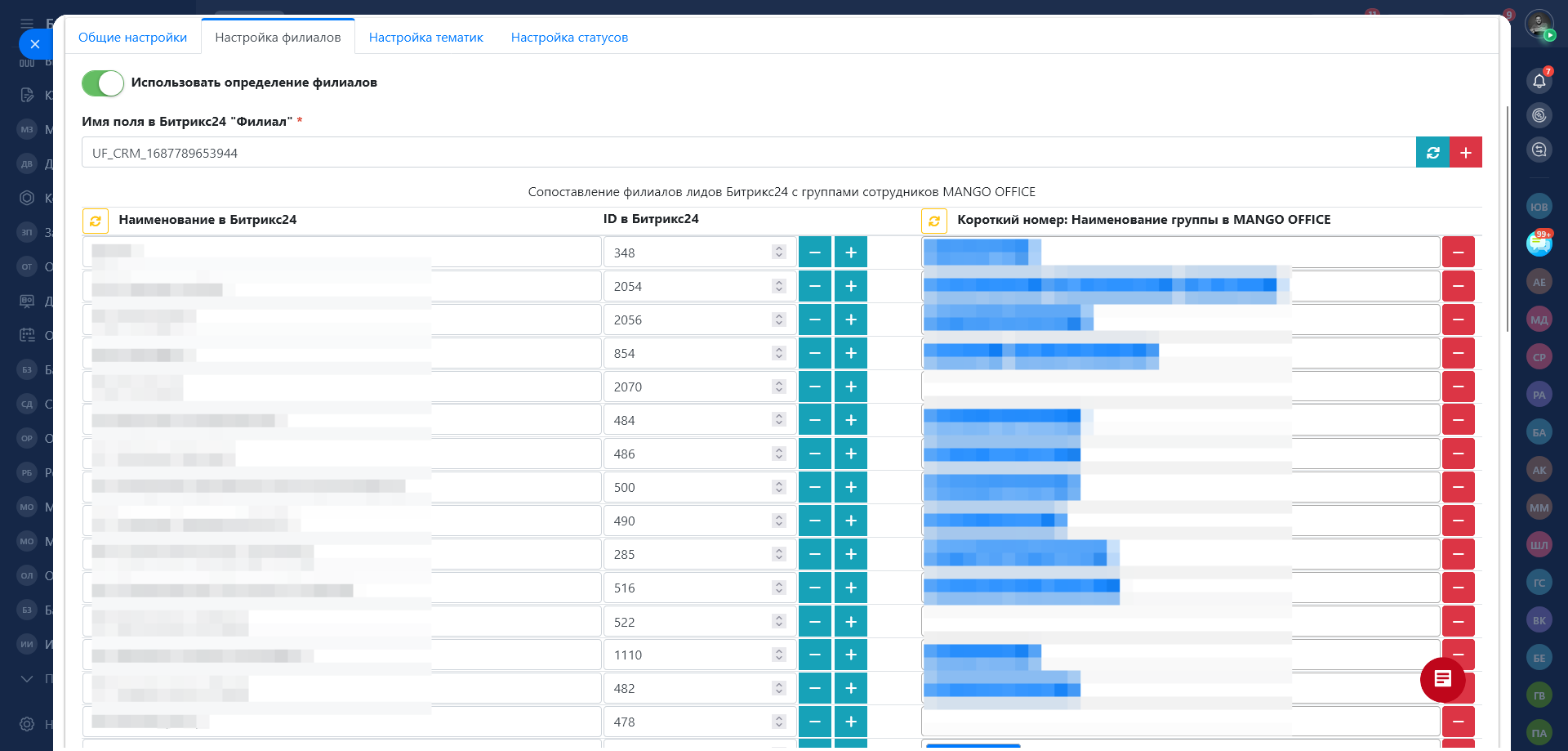Open notifications bell in right sidebar
Viewport: 1568px width, 751px height.
(x=1539, y=81)
